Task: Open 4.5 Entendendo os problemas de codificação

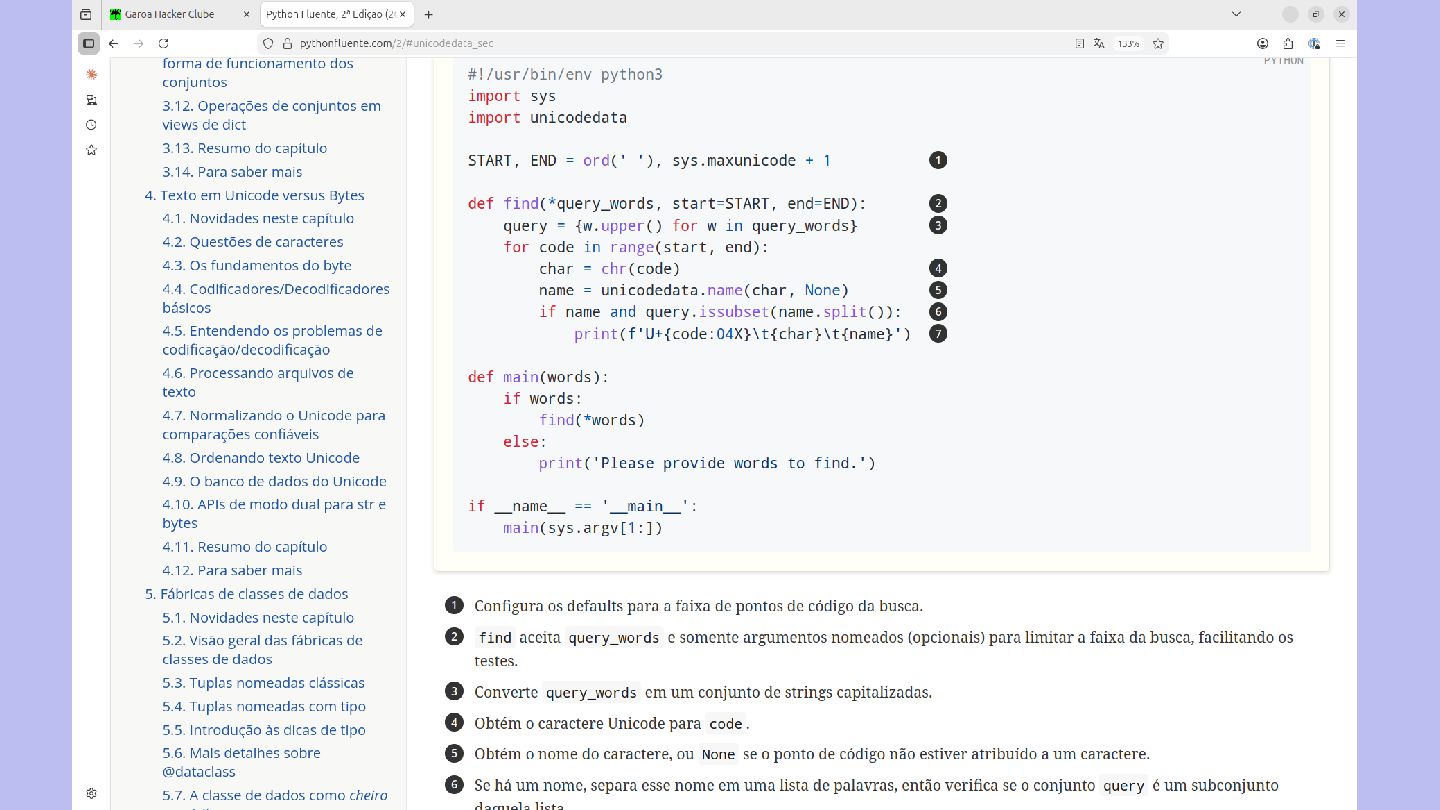Action: [272, 340]
